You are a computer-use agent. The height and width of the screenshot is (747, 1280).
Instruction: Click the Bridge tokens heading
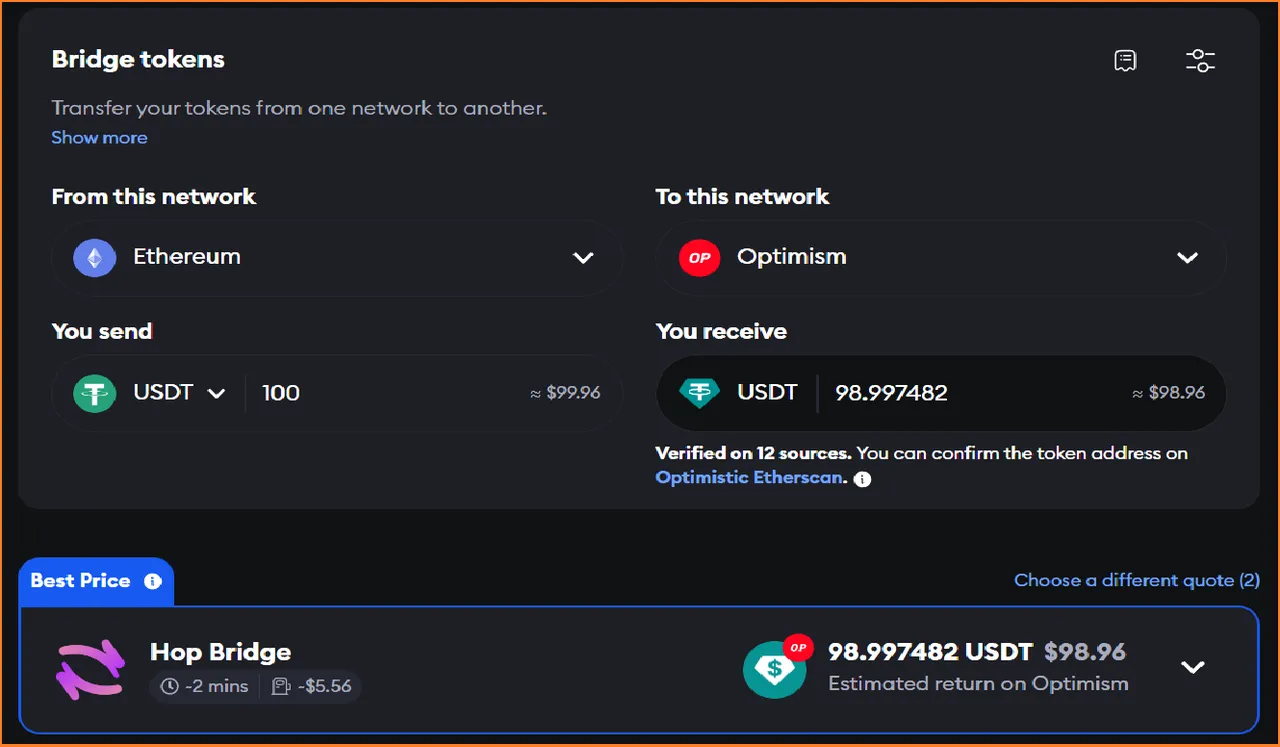(x=138, y=59)
